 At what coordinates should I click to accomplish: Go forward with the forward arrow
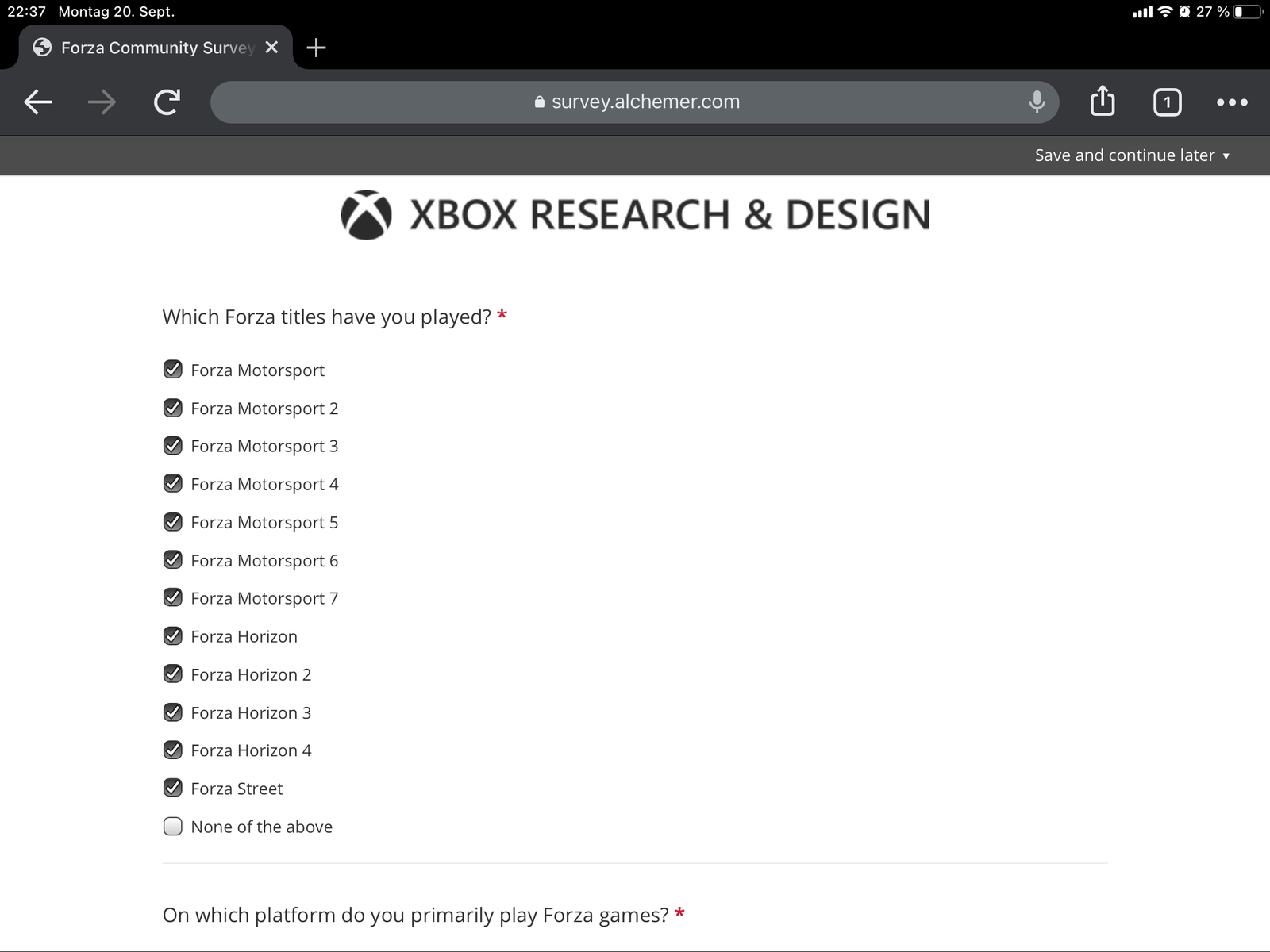tap(102, 102)
